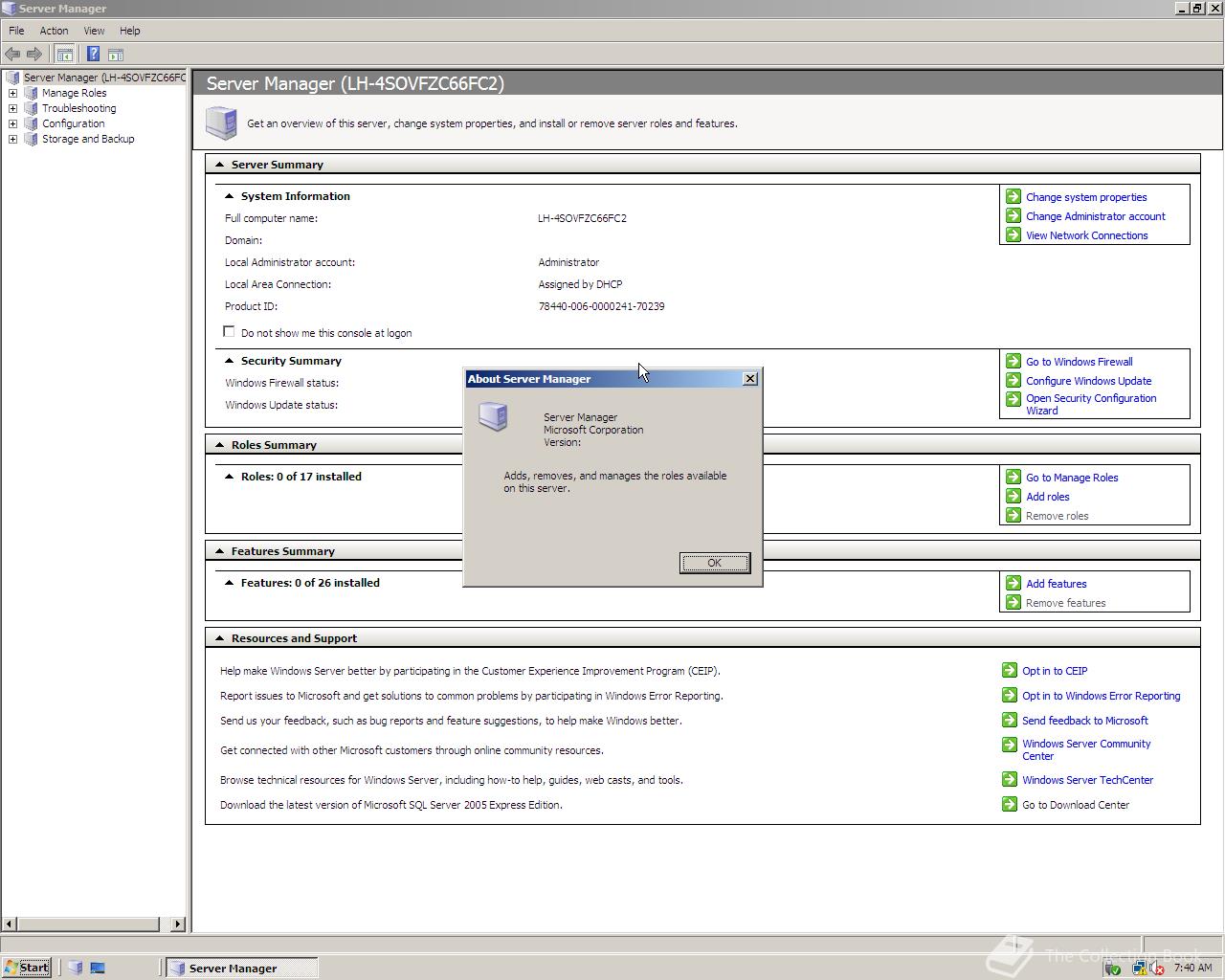Open the Help menu
Viewport: 1225px width, 980px height.
[x=130, y=31]
